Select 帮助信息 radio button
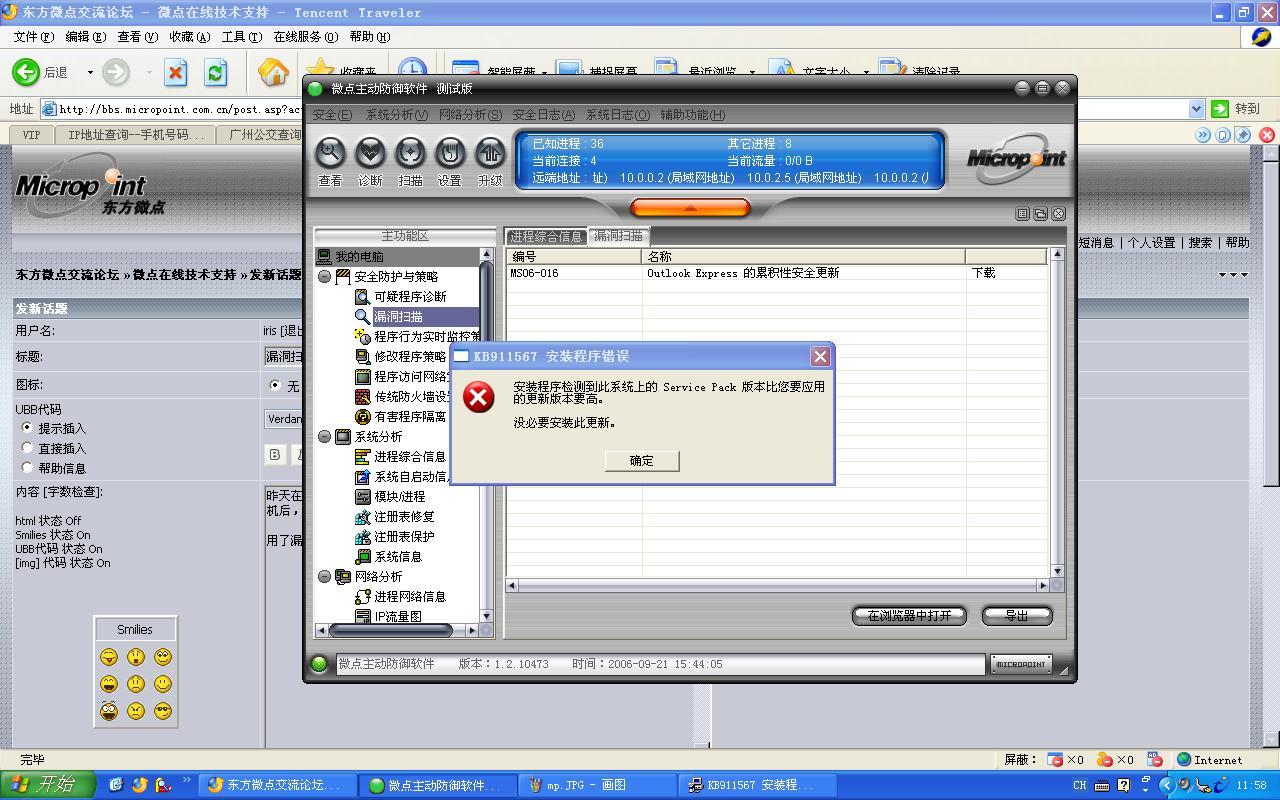The height and width of the screenshot is (800, 1280). [x=28, y=468]
